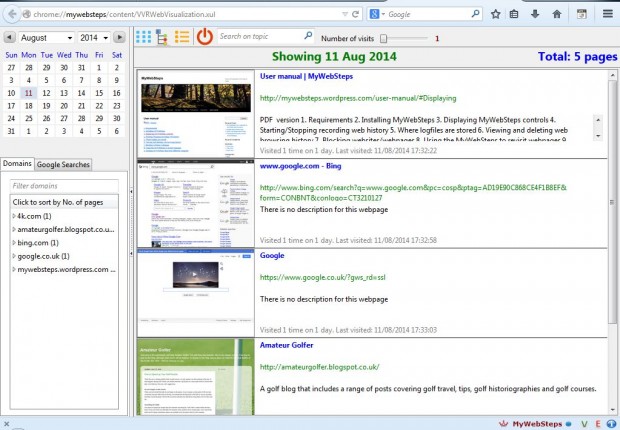The image size is (620, 430).
Task: Go to the next month in calendar
Action: coord(119,38)
